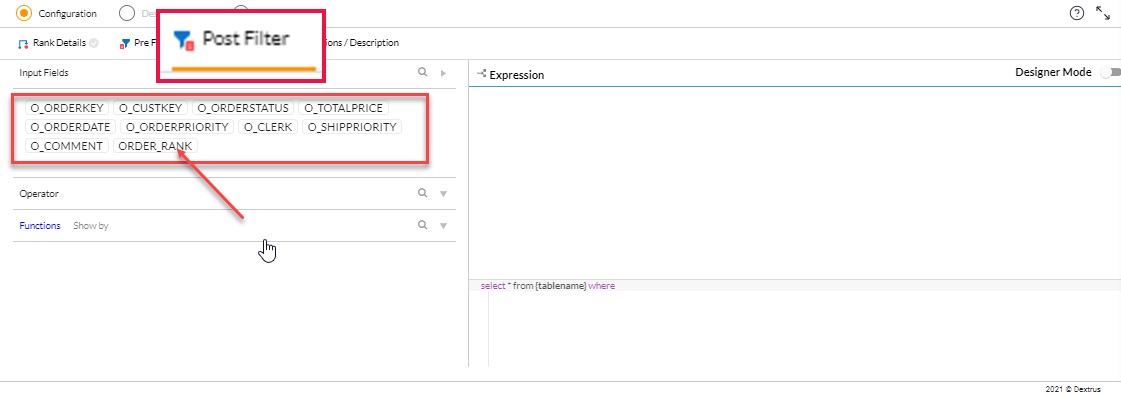Insert the O_ORDERPRIORITY field

click(177, 127)
